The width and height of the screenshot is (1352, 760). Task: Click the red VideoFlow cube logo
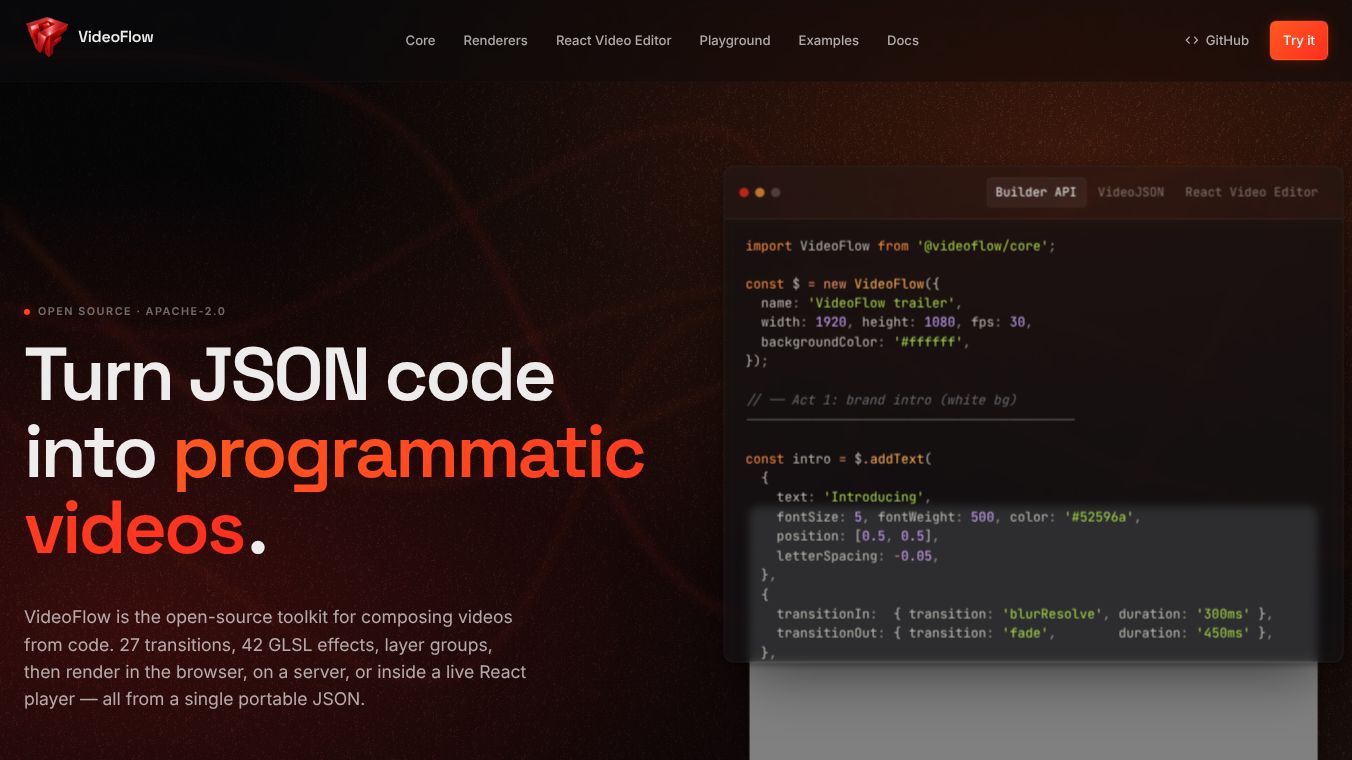point(46,37)
